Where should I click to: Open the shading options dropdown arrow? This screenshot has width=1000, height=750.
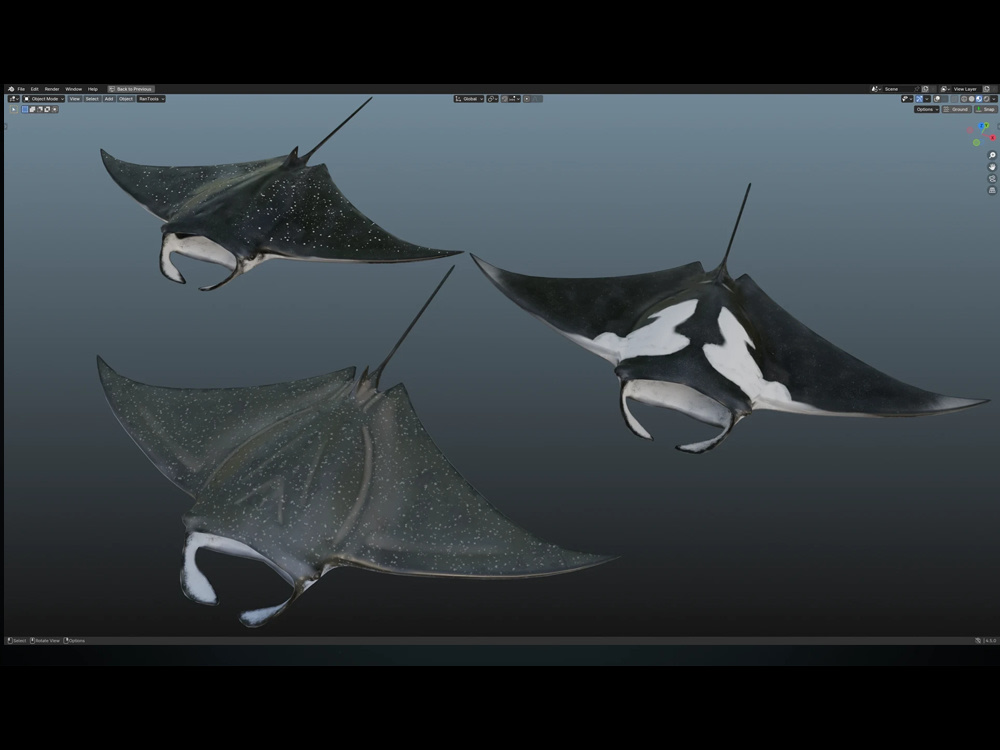[x=994, y=99]
